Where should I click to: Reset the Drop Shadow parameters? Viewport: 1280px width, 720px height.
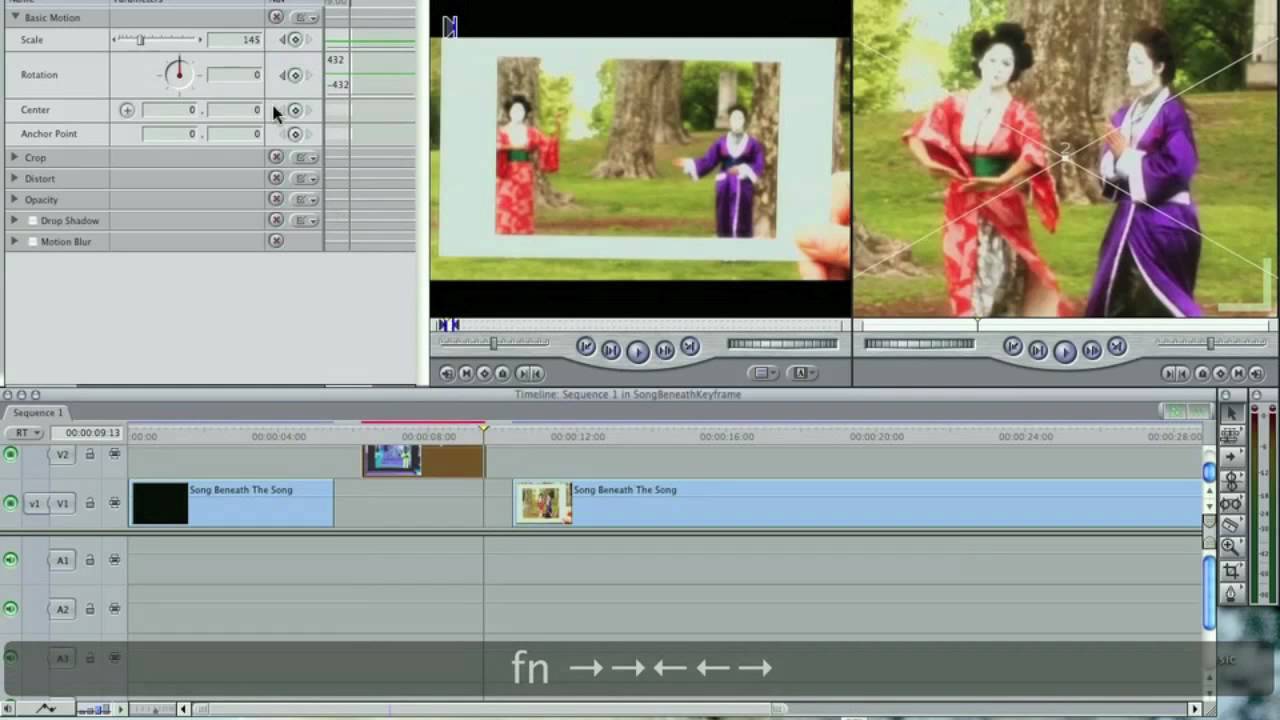click(276, 220)
